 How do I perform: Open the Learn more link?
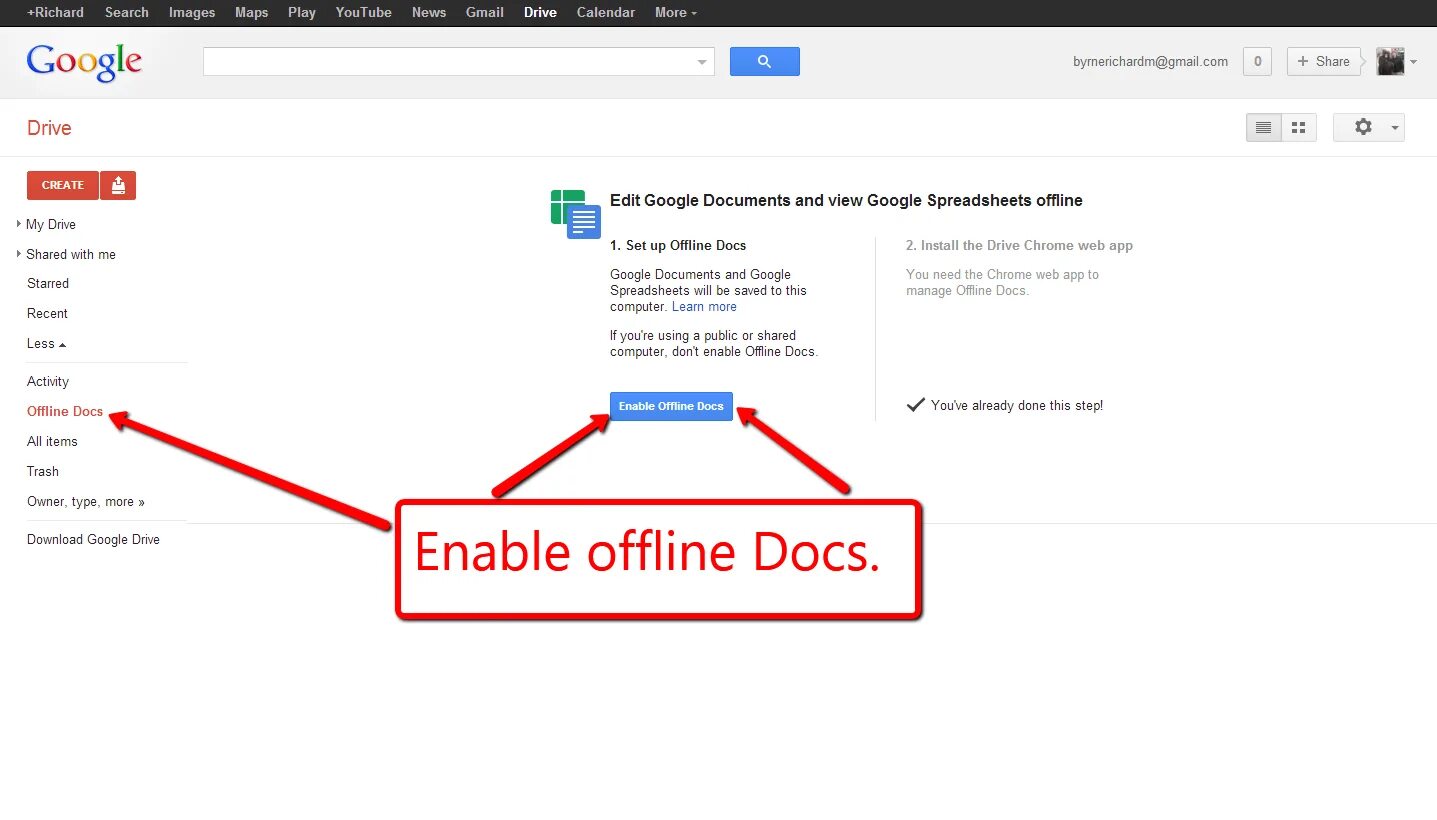704,307
